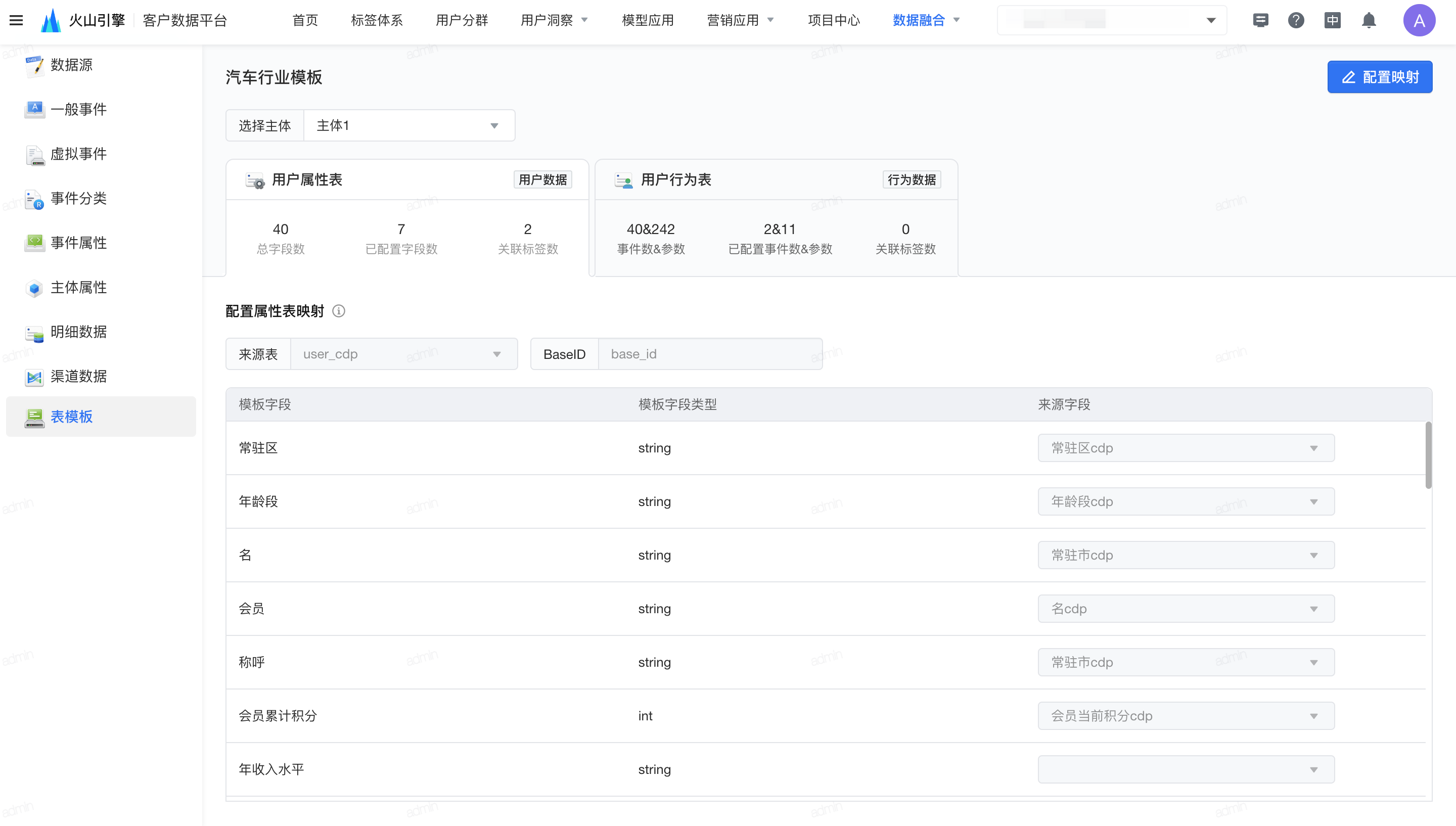Open 标签体系 in top navigation

point(377,20)
